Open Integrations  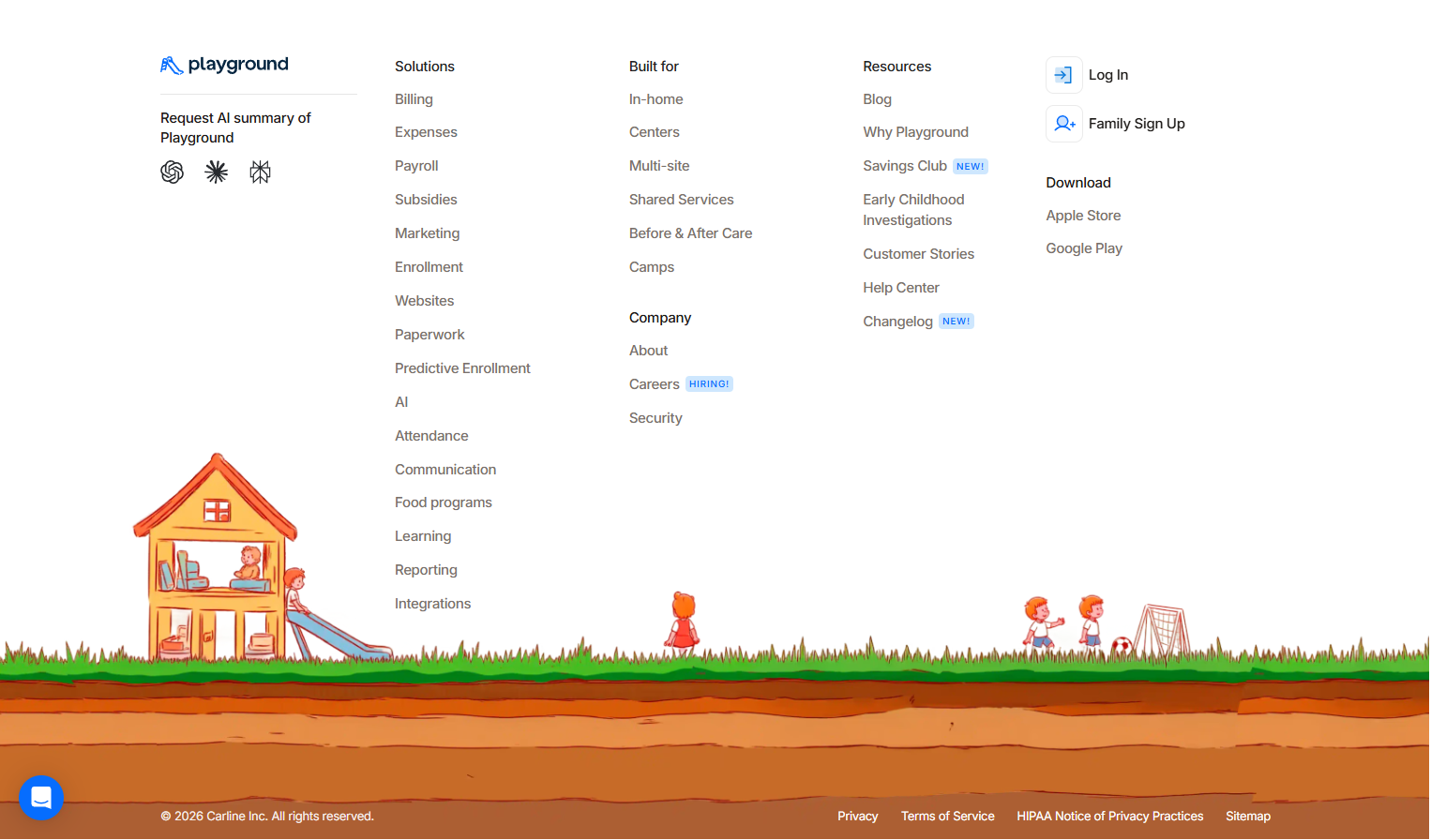[432, 604]
